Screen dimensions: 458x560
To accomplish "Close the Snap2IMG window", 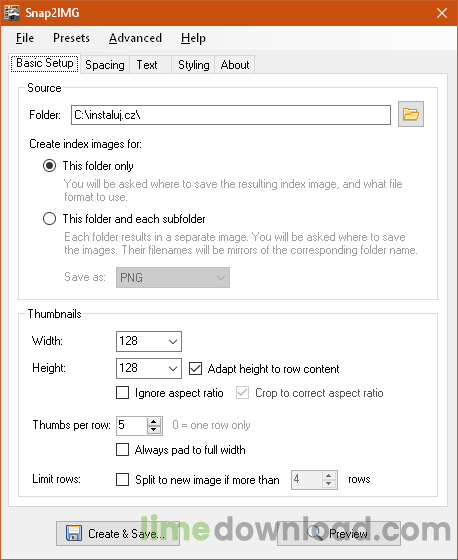I will point(442,13).
